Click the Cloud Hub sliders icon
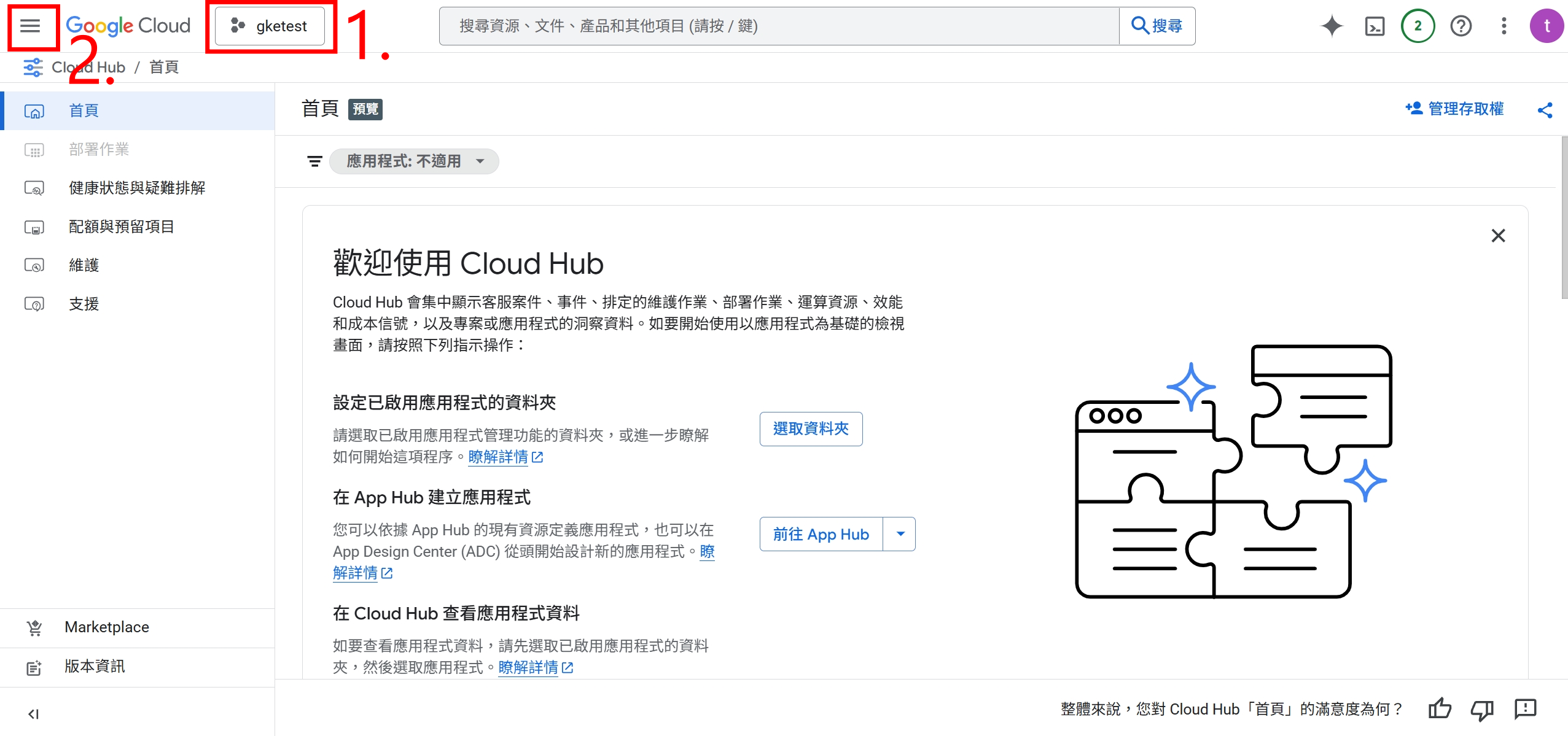 [x=33, y=67]
